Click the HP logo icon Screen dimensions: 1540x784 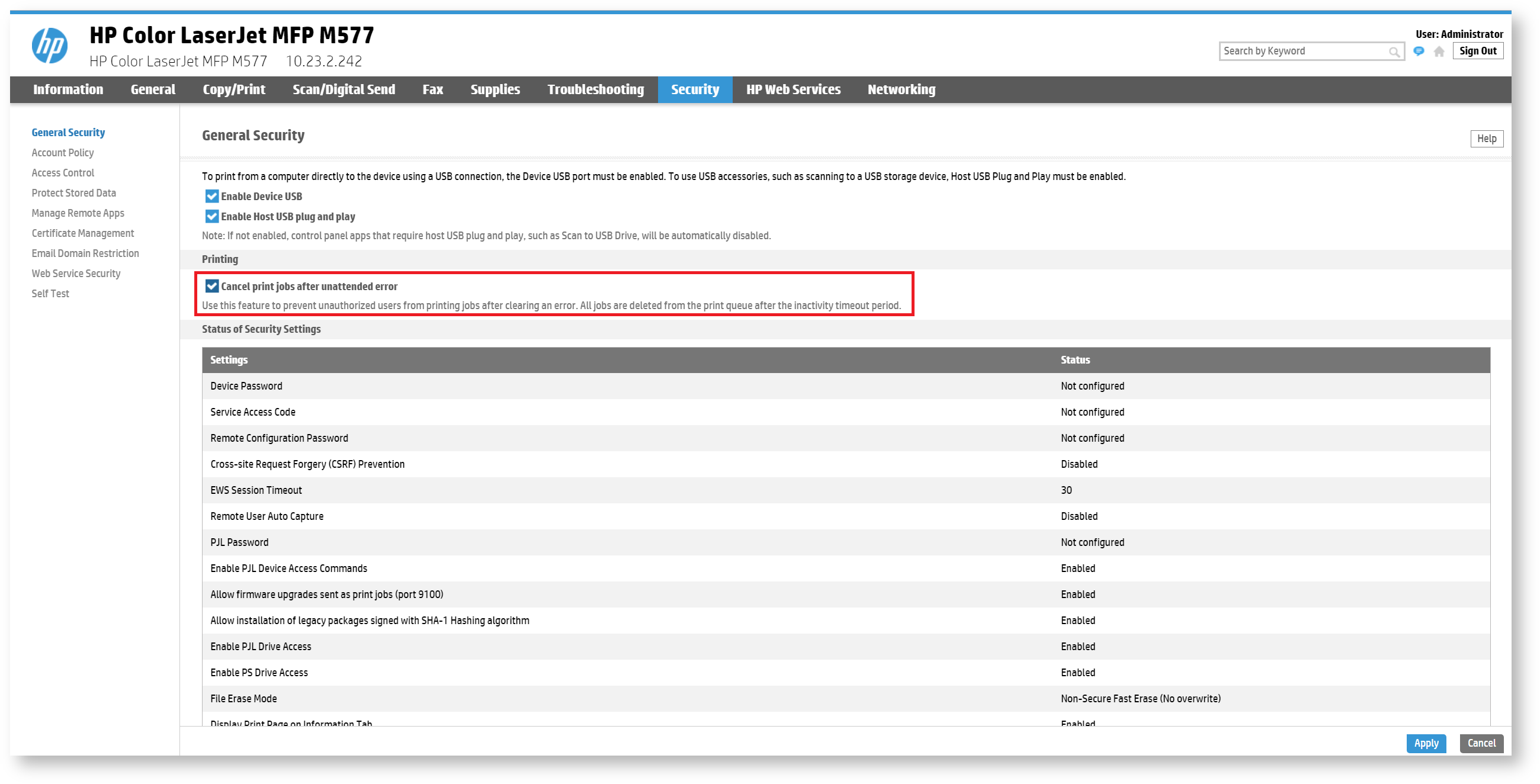pyautogui.click(x=50, y=46)
